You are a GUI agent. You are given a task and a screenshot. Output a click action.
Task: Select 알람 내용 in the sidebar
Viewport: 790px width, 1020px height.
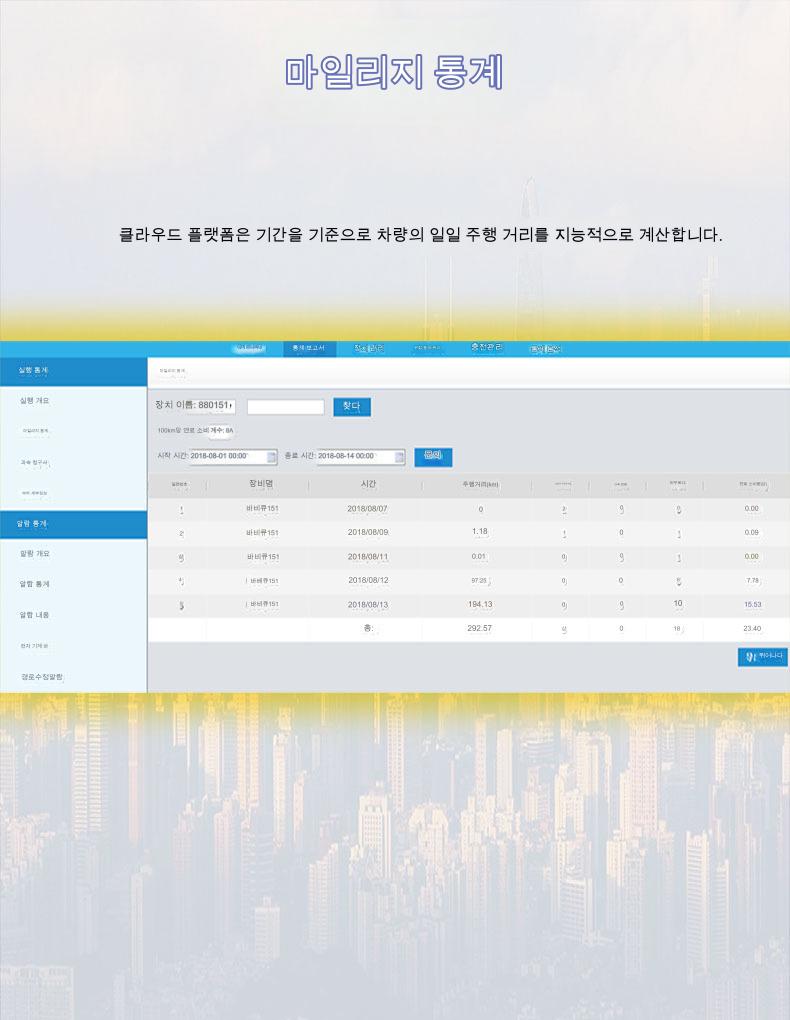click(x=35, y=615)
